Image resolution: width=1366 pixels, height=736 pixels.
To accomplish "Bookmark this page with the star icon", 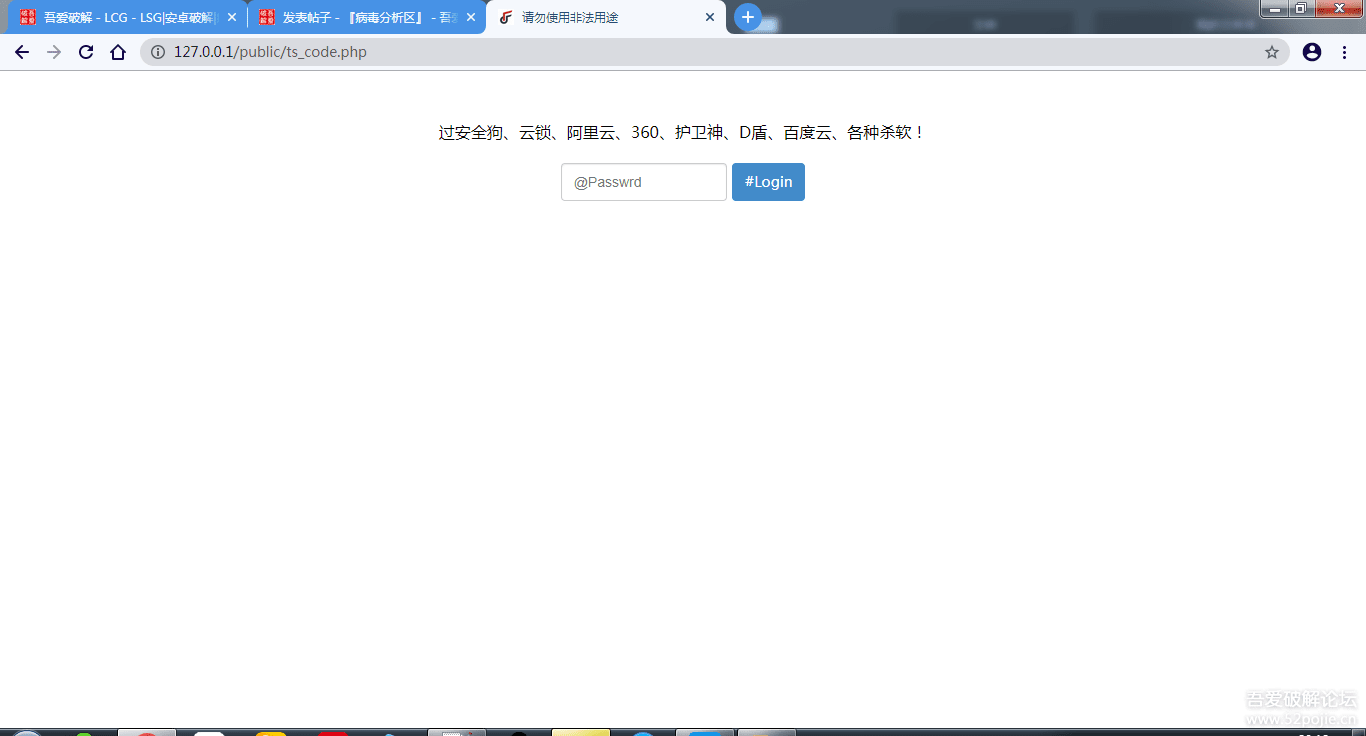I will (x=1271, y=52).
